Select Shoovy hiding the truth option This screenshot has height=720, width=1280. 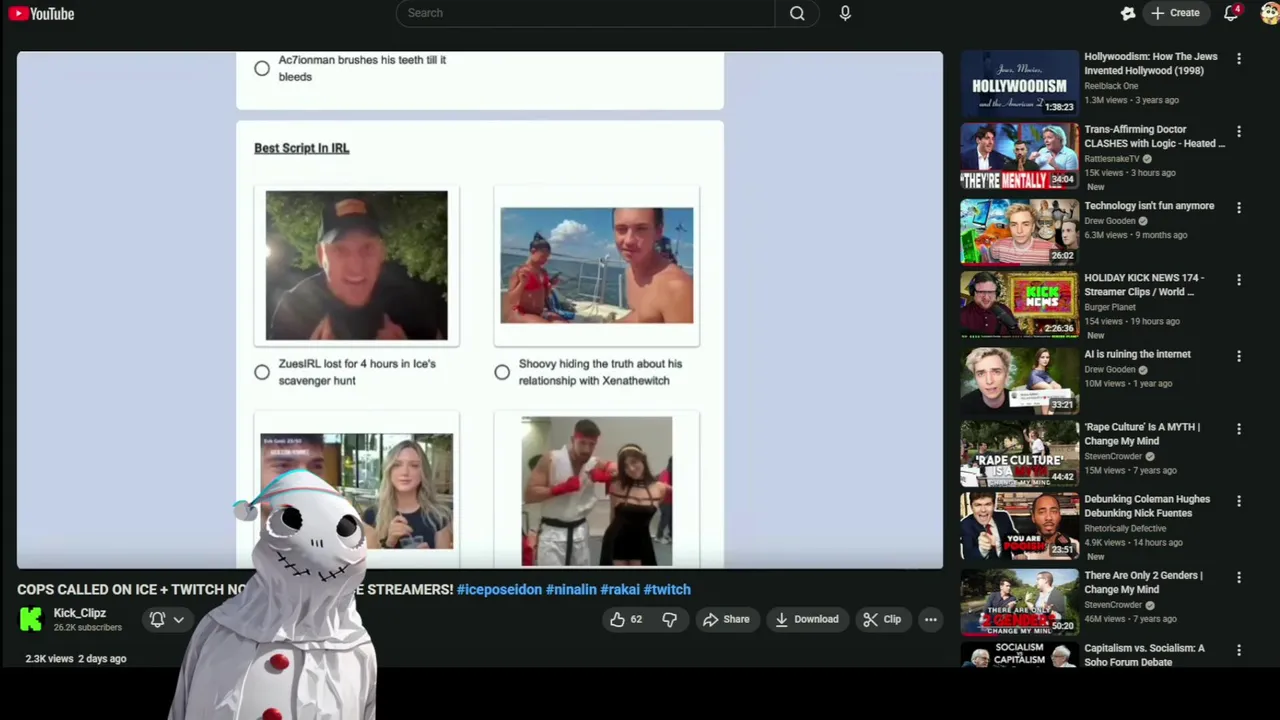point(502,372)
